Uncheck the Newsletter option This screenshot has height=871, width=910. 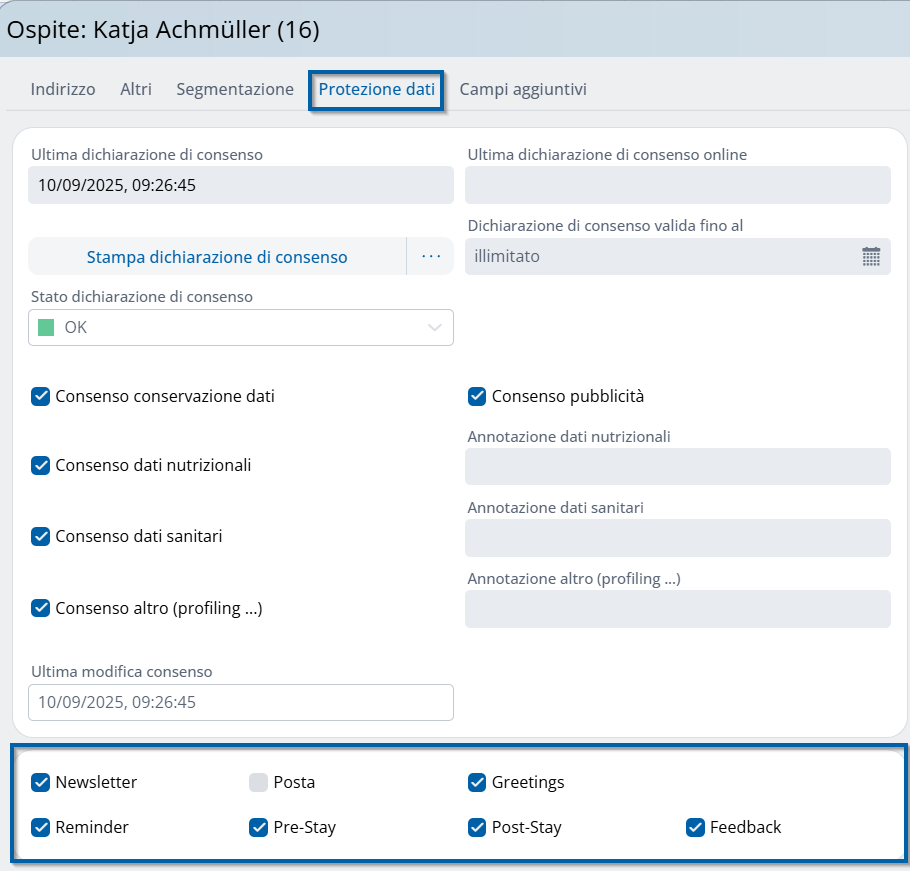(x=41, y=782)
